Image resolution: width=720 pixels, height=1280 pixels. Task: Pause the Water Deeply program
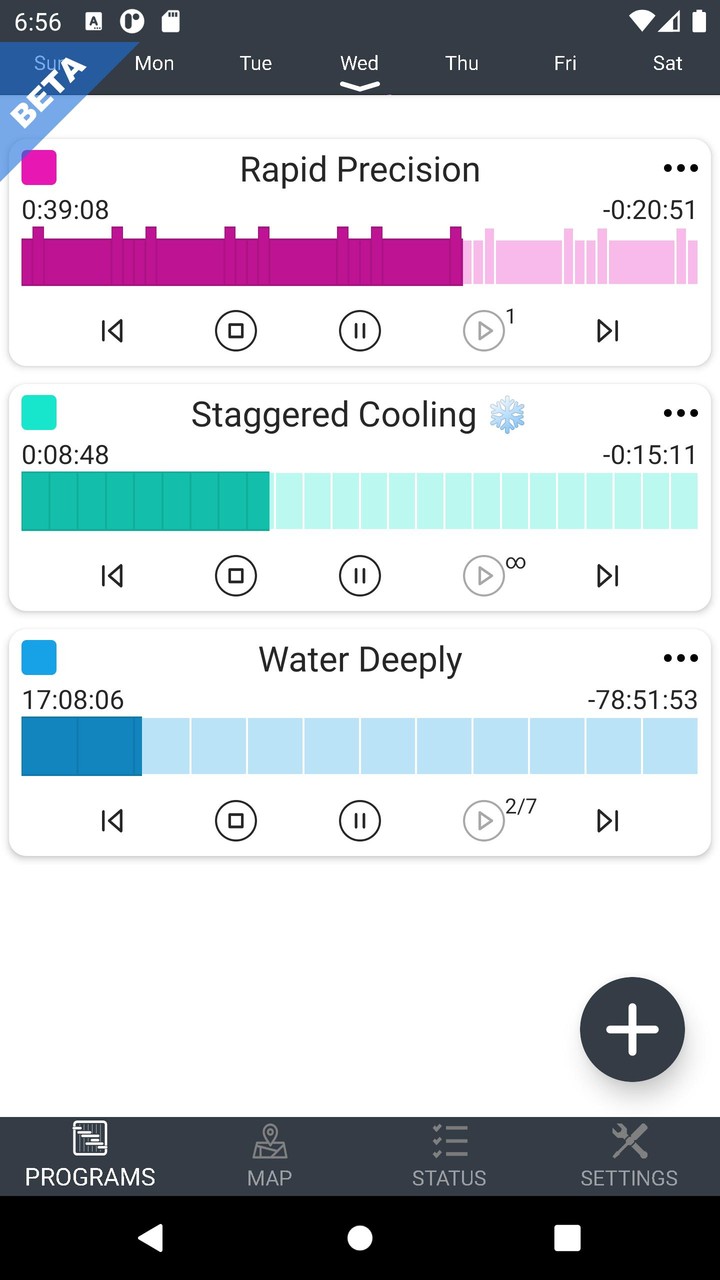(x=360, y=820)
